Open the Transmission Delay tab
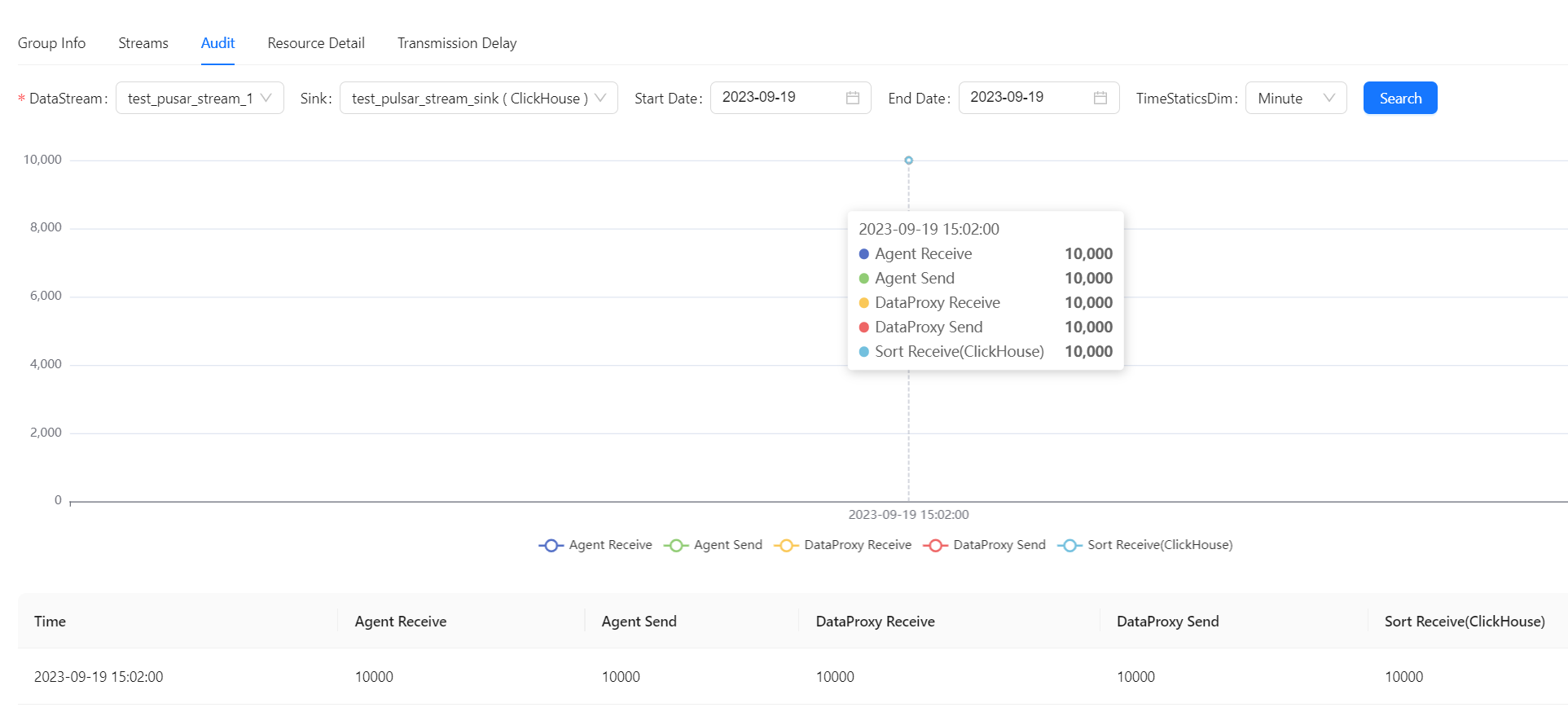Viewport: 1568px width, 712px height. (457, 43)
